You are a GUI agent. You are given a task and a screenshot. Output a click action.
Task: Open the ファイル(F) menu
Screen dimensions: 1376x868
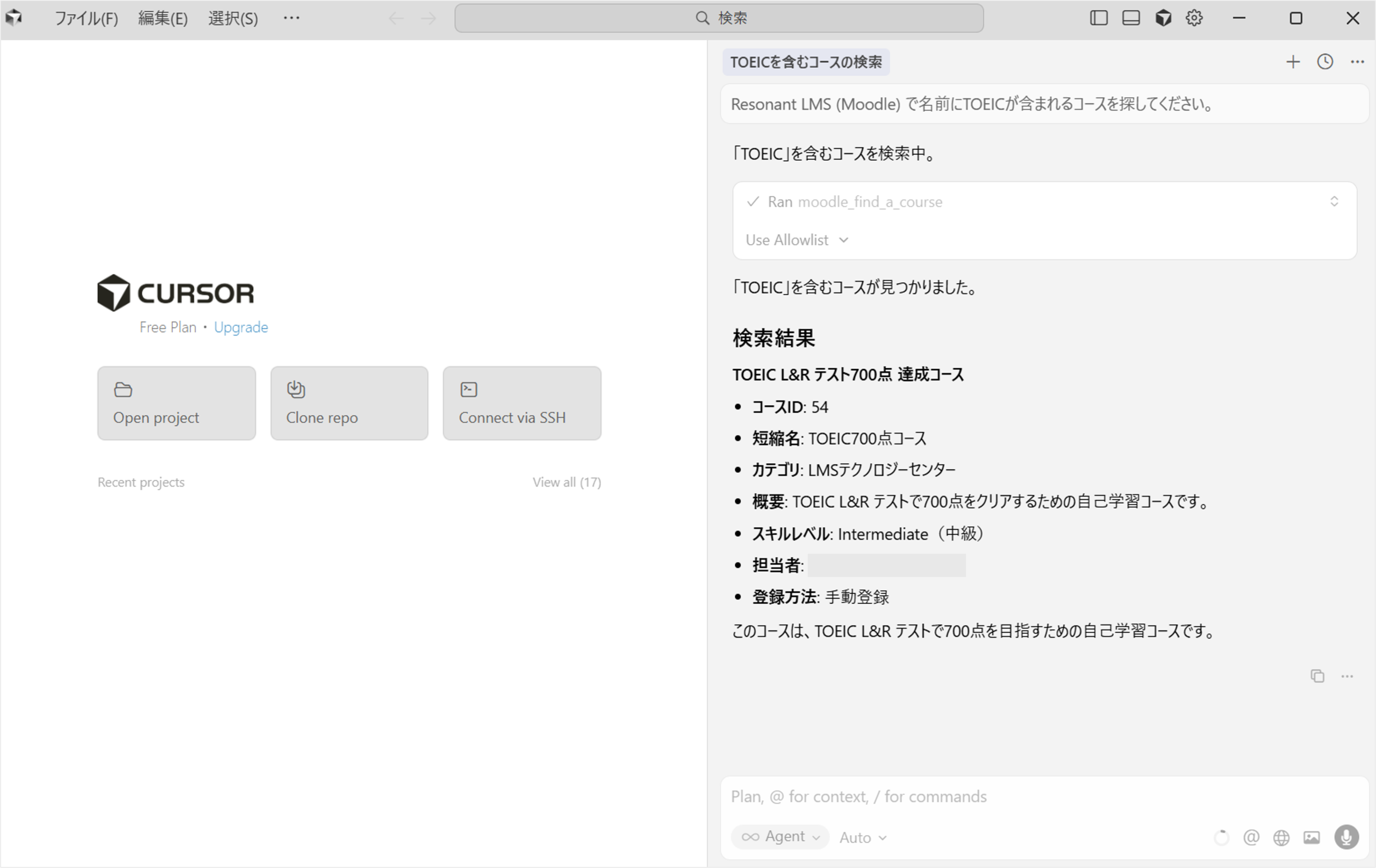(x=87, y=18)
